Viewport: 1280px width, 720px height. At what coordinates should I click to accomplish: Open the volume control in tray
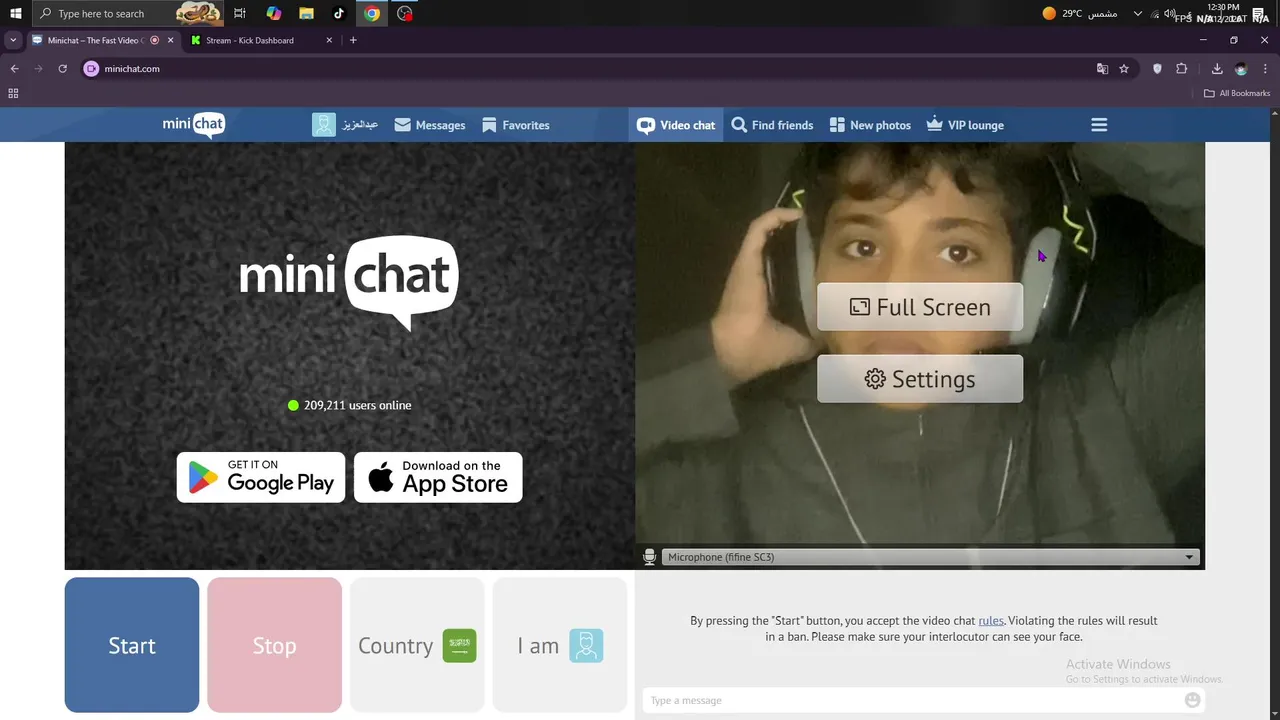coord(1169,13)
